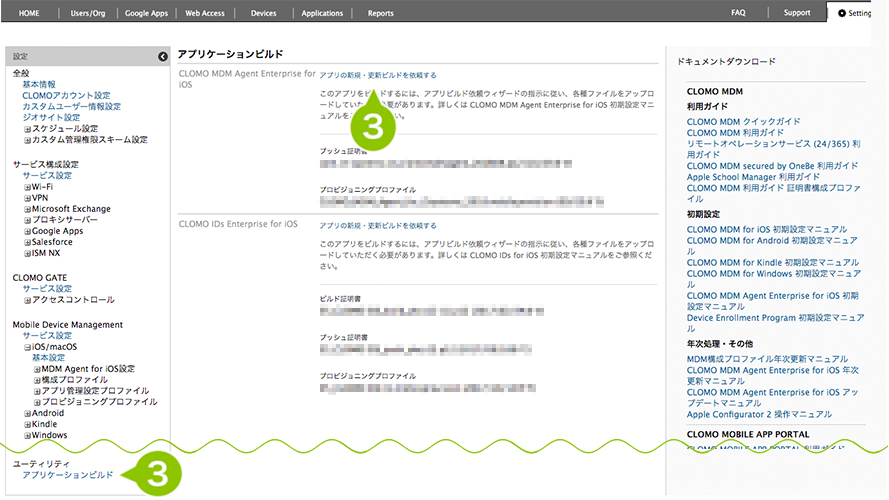Open CLOMO MDM for Kindle setup manual

773,262
